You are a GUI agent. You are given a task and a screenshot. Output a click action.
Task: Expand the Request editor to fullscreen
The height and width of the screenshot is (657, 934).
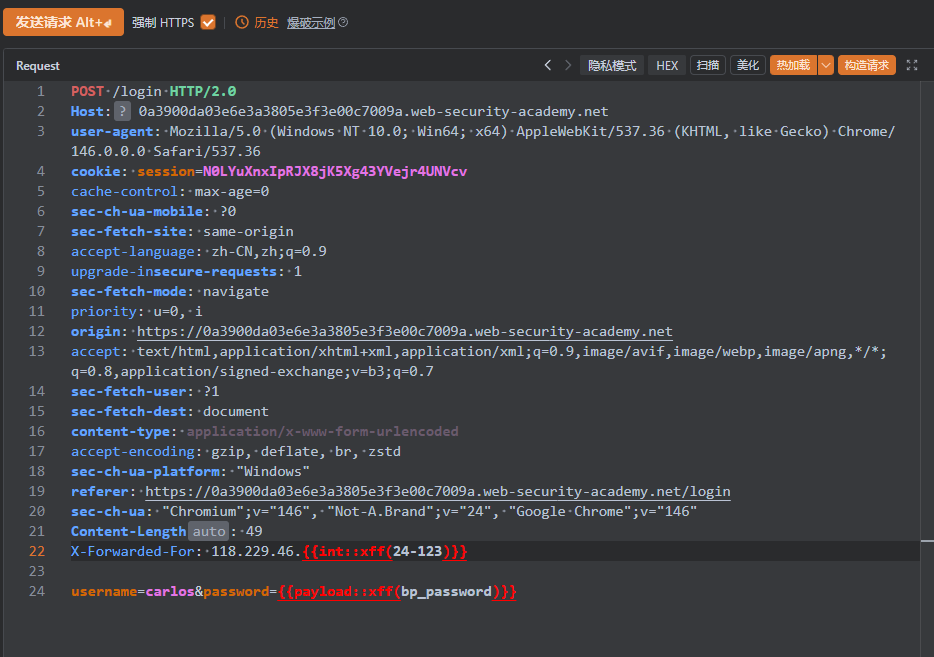click(911, 65)
